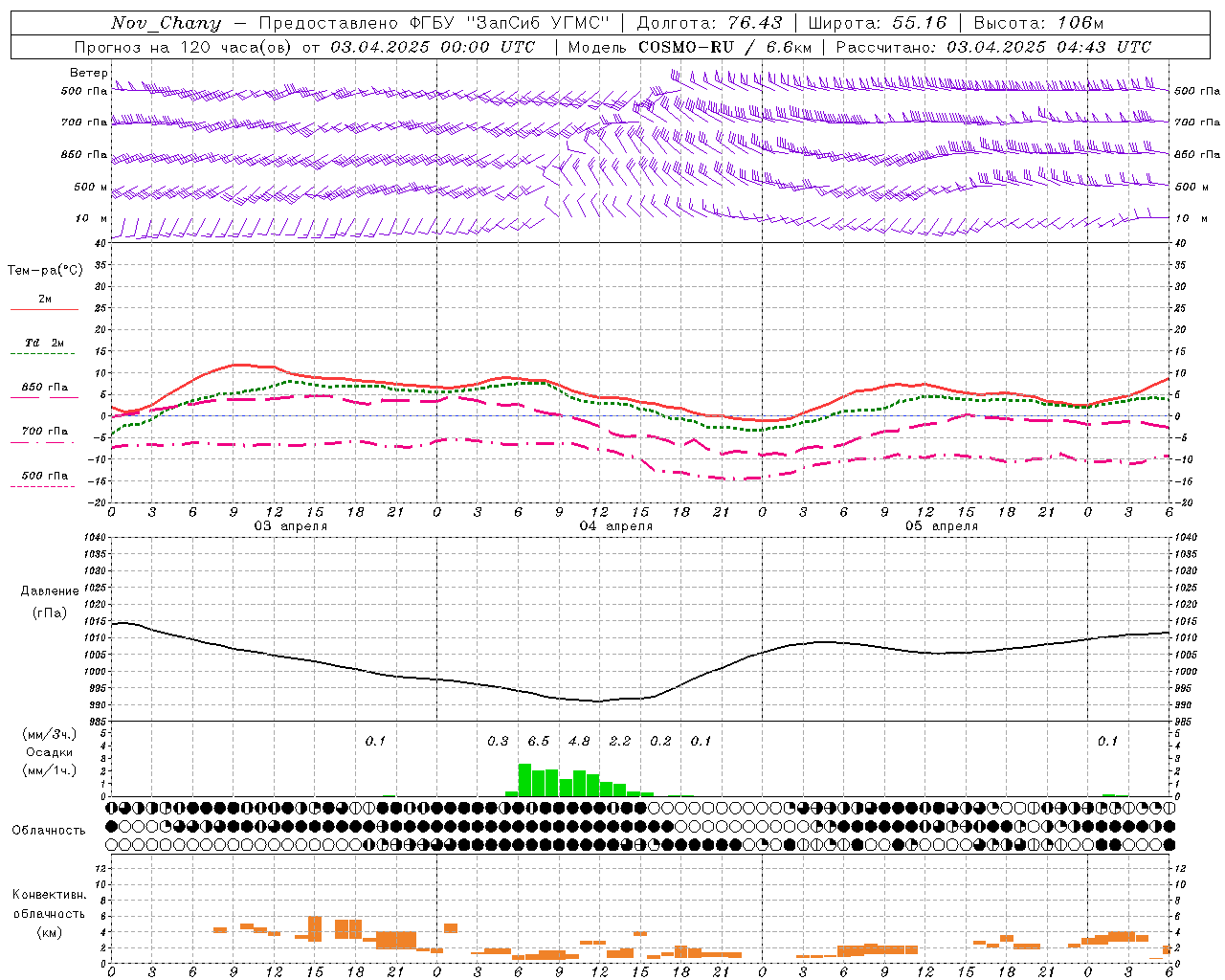Click the '10 м' wind level label on left

click(x=92, y=218)
